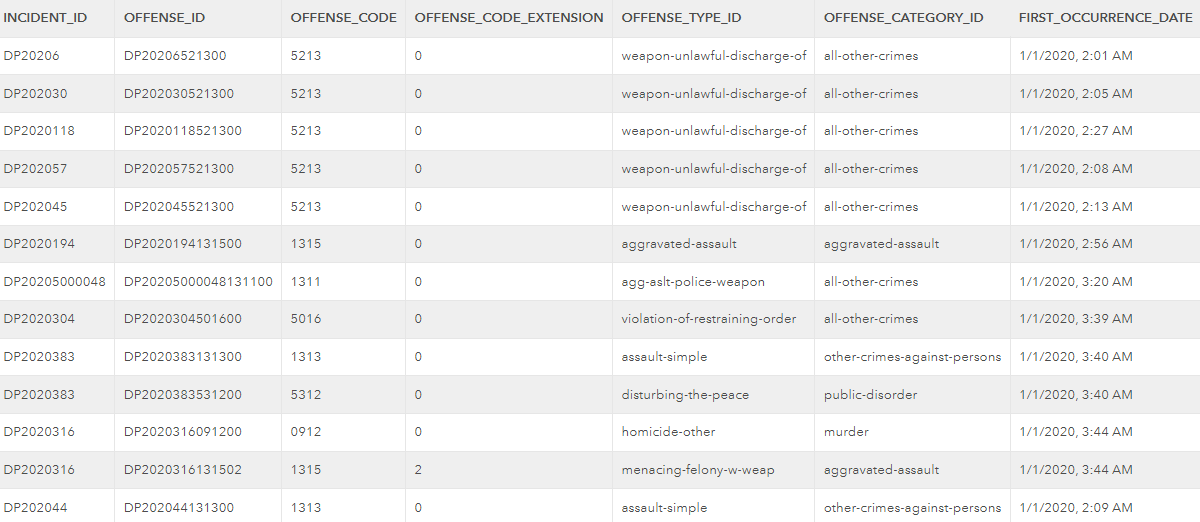Click offense code 0912 cell
The width and height of the screenshot is (1200, 522).
click(306, 432)
